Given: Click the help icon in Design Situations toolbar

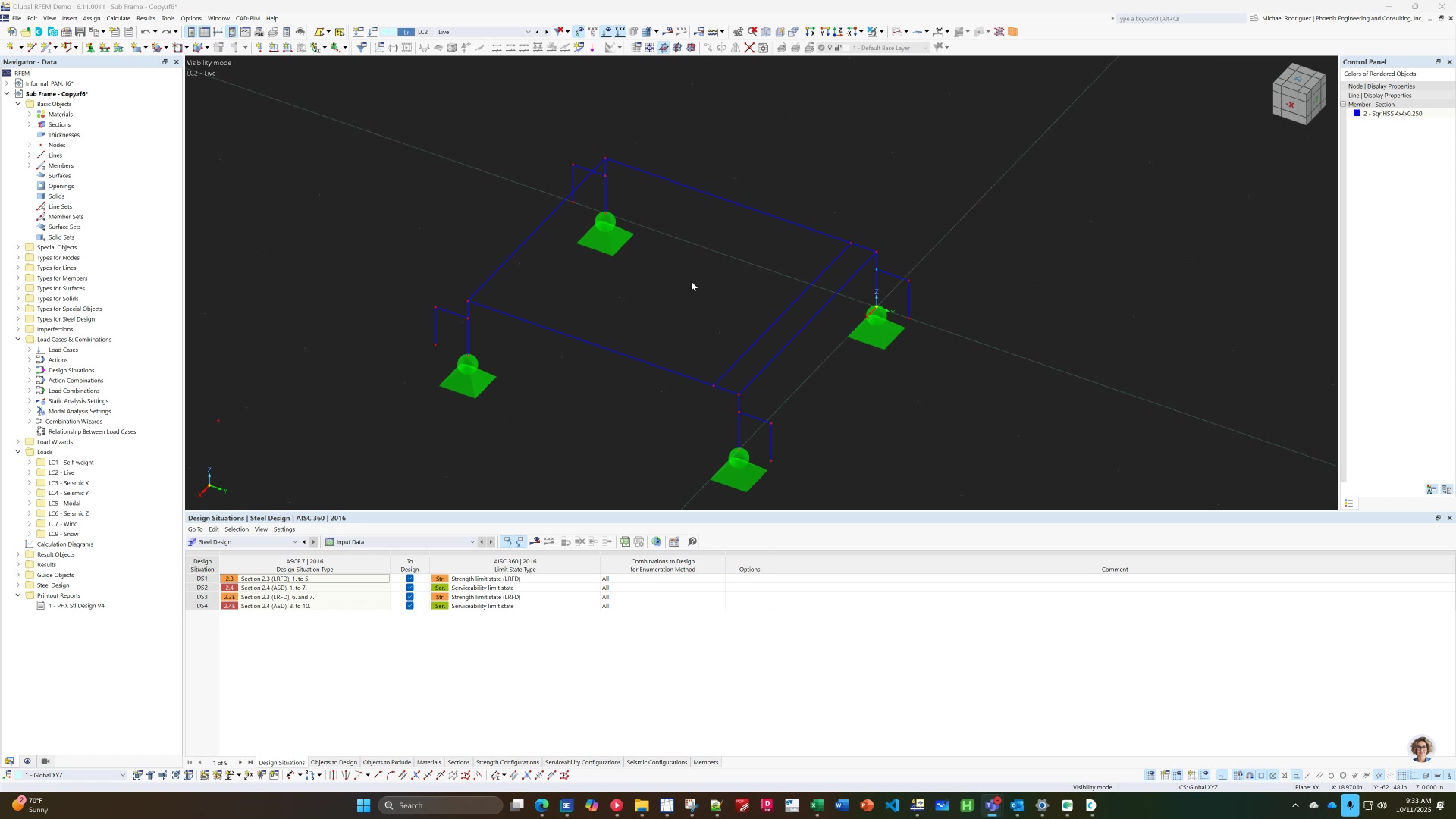Looking at the screenshot, I should tap(692, 542).
